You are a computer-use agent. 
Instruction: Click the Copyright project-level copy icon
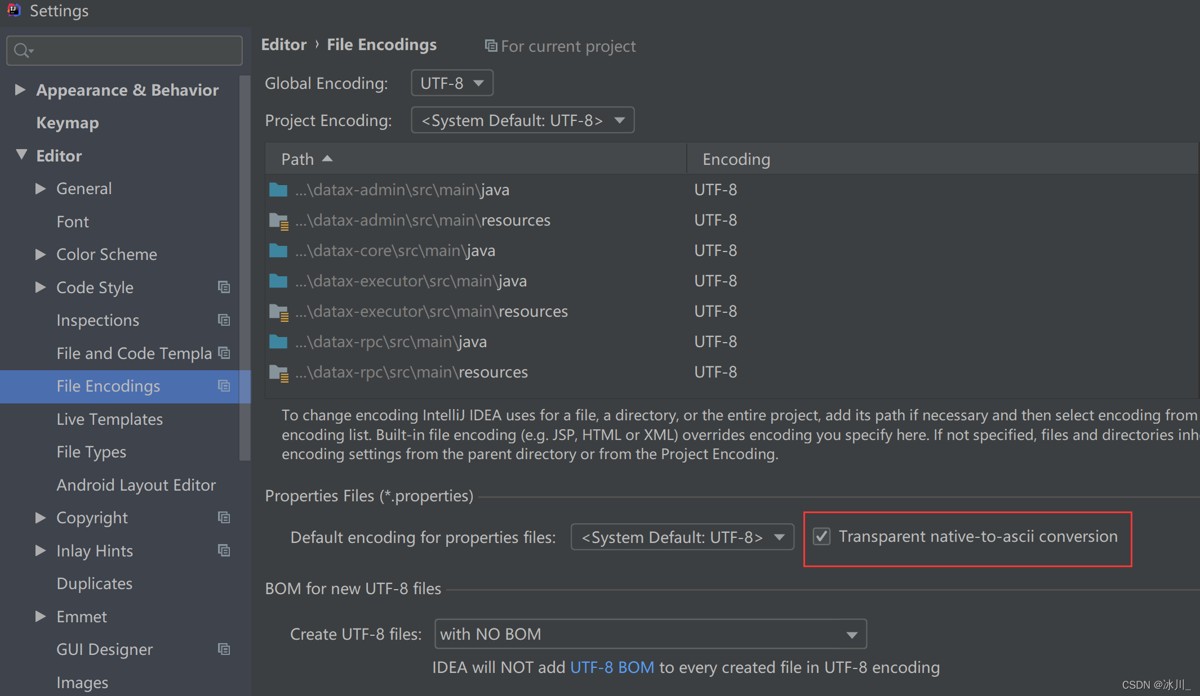224,518
